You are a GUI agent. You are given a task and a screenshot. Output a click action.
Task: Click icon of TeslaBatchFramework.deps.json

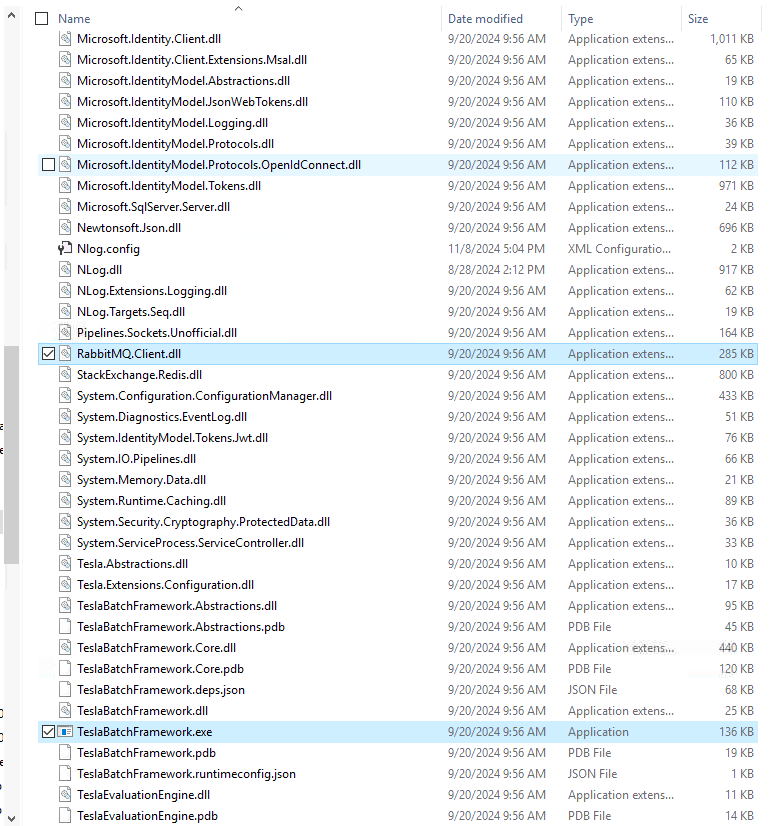pos(65,690)
